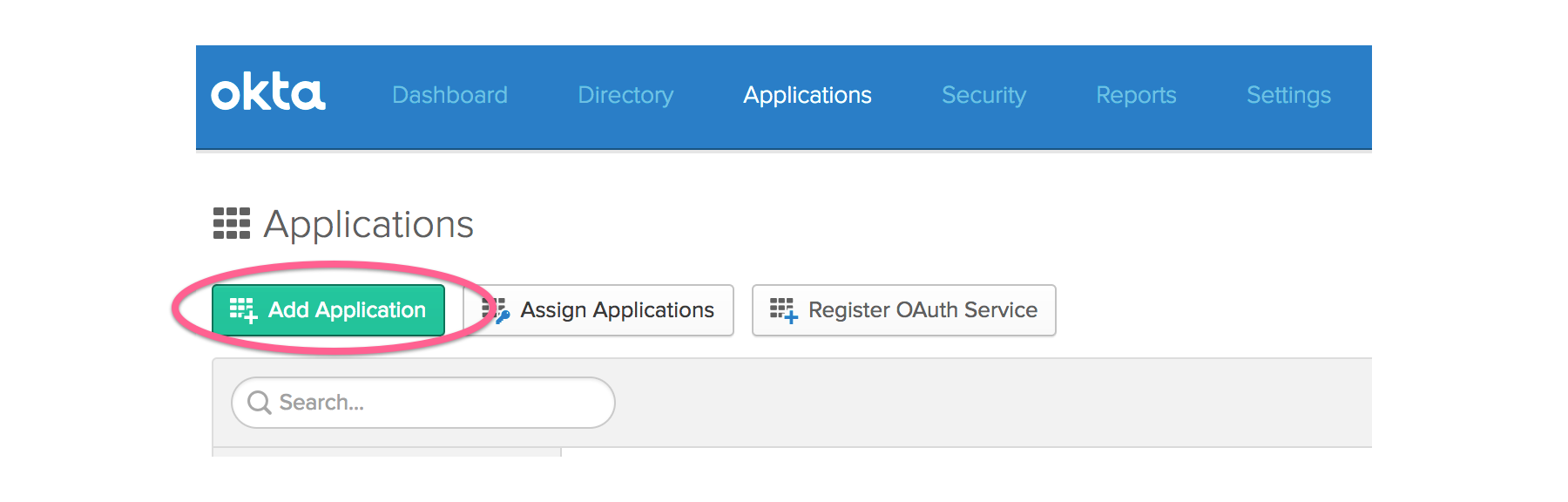Open the Security menu
This screenshot has width=1568, height=502.
(983, 95)
